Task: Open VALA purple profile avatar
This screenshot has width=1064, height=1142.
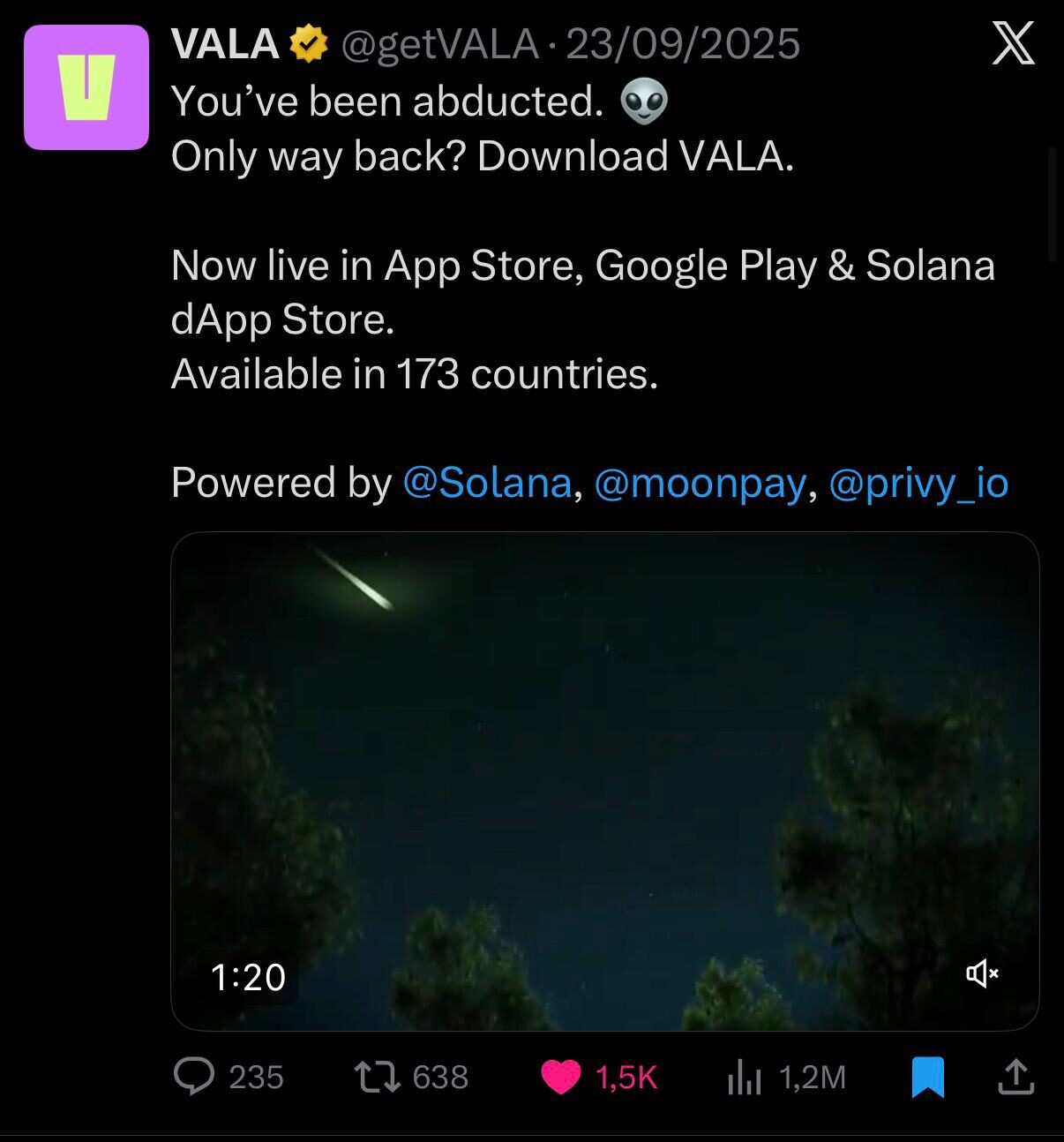Action: click(x=86, y=87)
